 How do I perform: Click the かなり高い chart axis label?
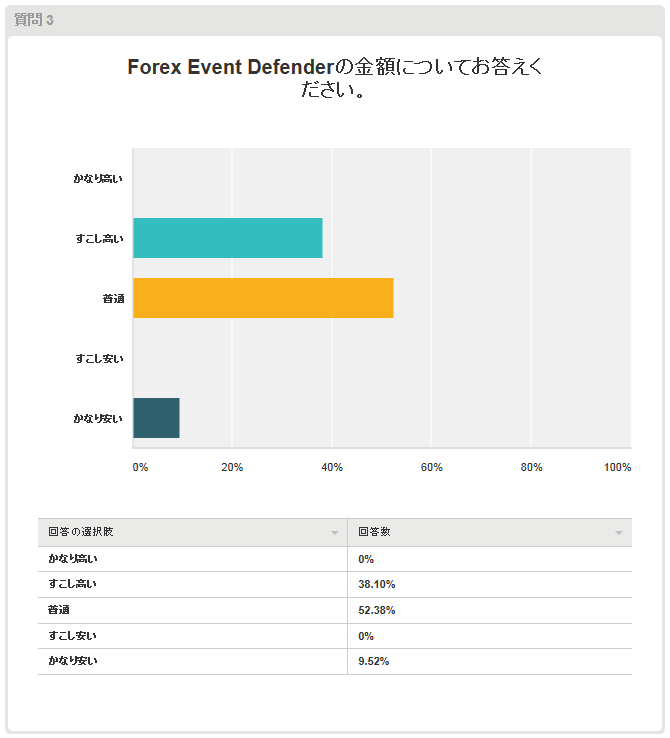98,178
